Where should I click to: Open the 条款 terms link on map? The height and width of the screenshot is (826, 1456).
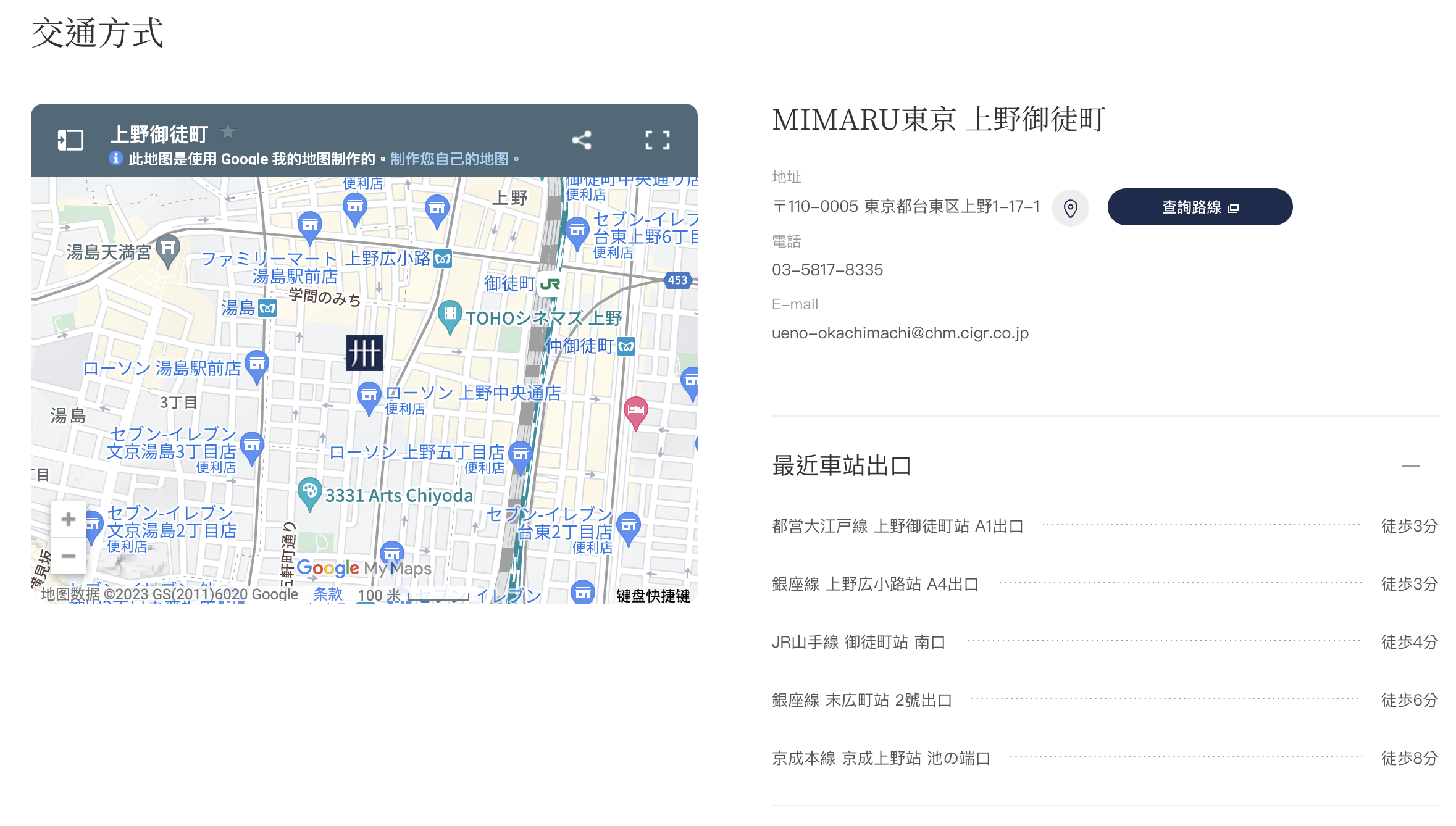pos(328,594)
